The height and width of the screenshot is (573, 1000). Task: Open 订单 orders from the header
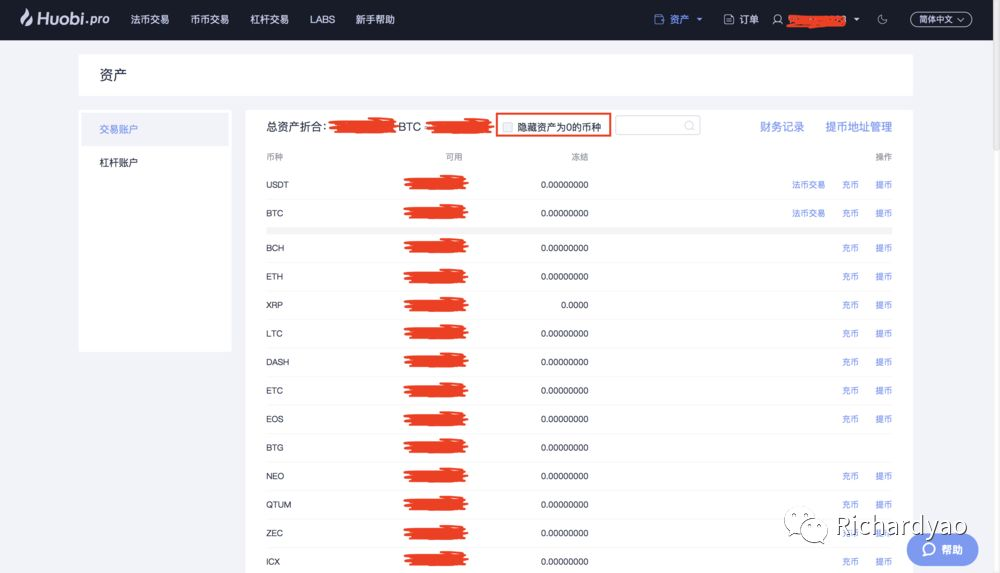pos(741,19)
